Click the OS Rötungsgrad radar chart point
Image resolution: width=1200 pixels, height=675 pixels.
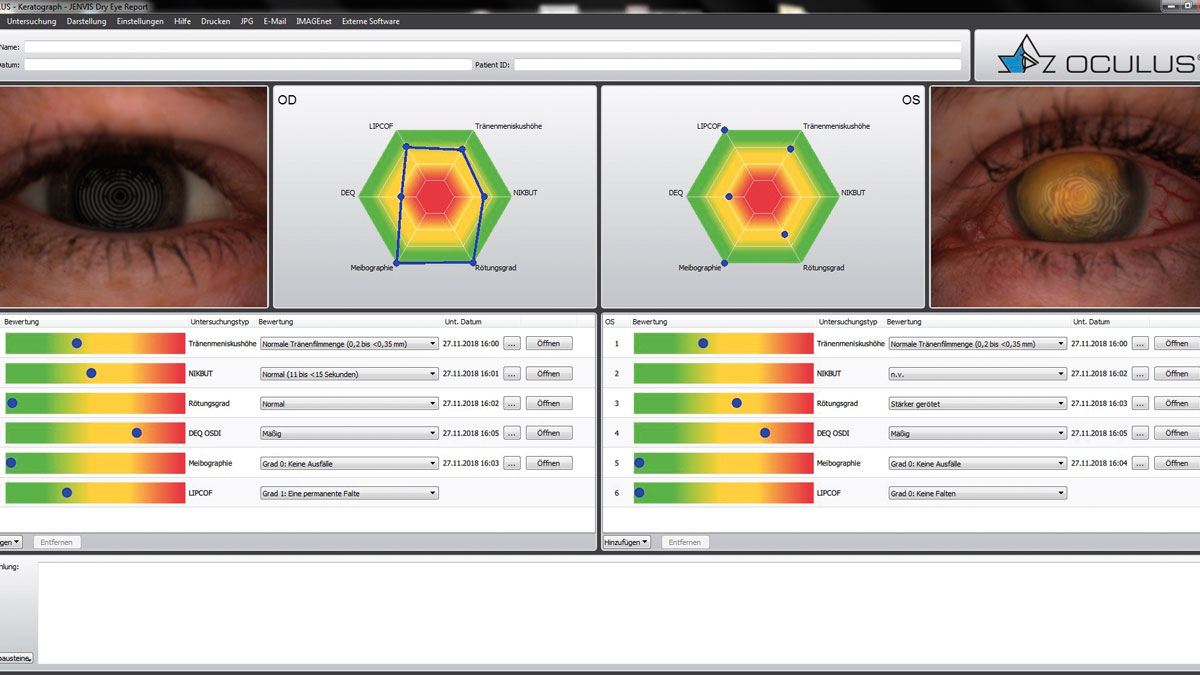[784, 234]
